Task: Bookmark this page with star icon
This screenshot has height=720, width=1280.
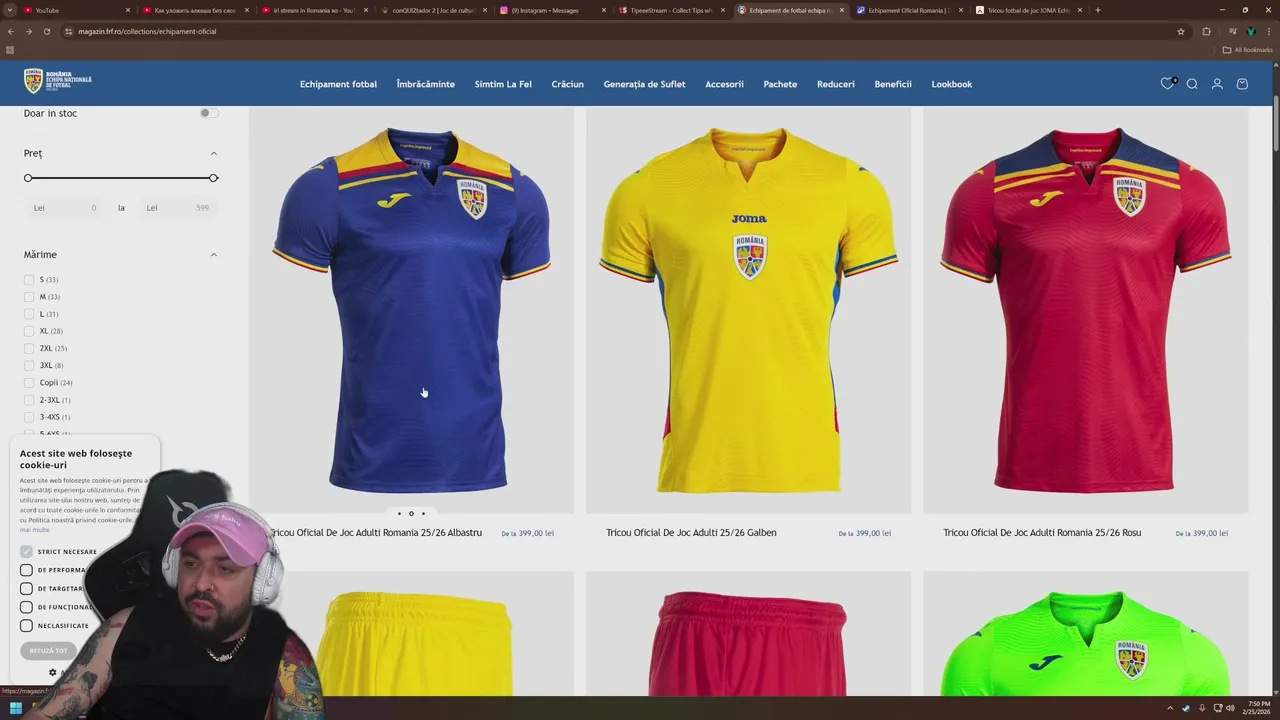Action: [x=1181, y=31]
